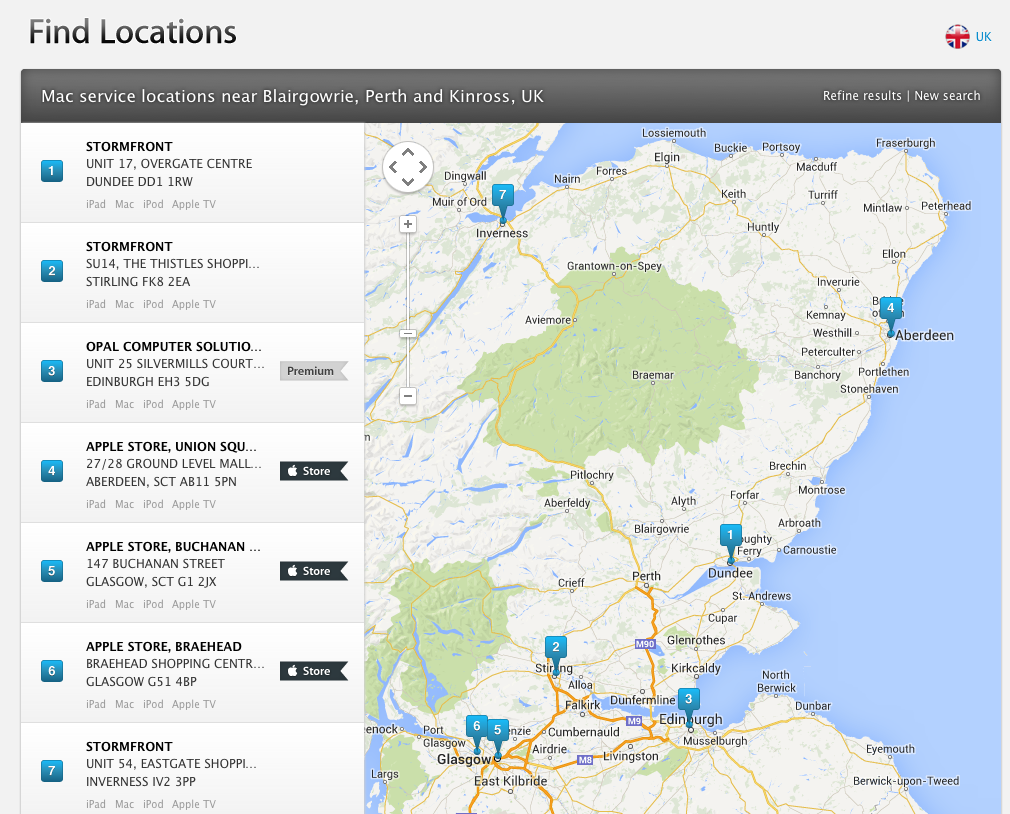Start a New search

947,95
